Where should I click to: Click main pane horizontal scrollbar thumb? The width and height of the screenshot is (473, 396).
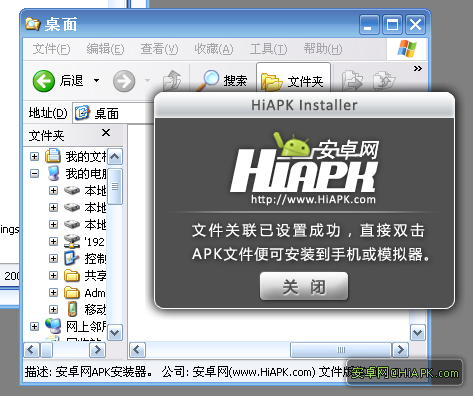[x=341, y=350]
